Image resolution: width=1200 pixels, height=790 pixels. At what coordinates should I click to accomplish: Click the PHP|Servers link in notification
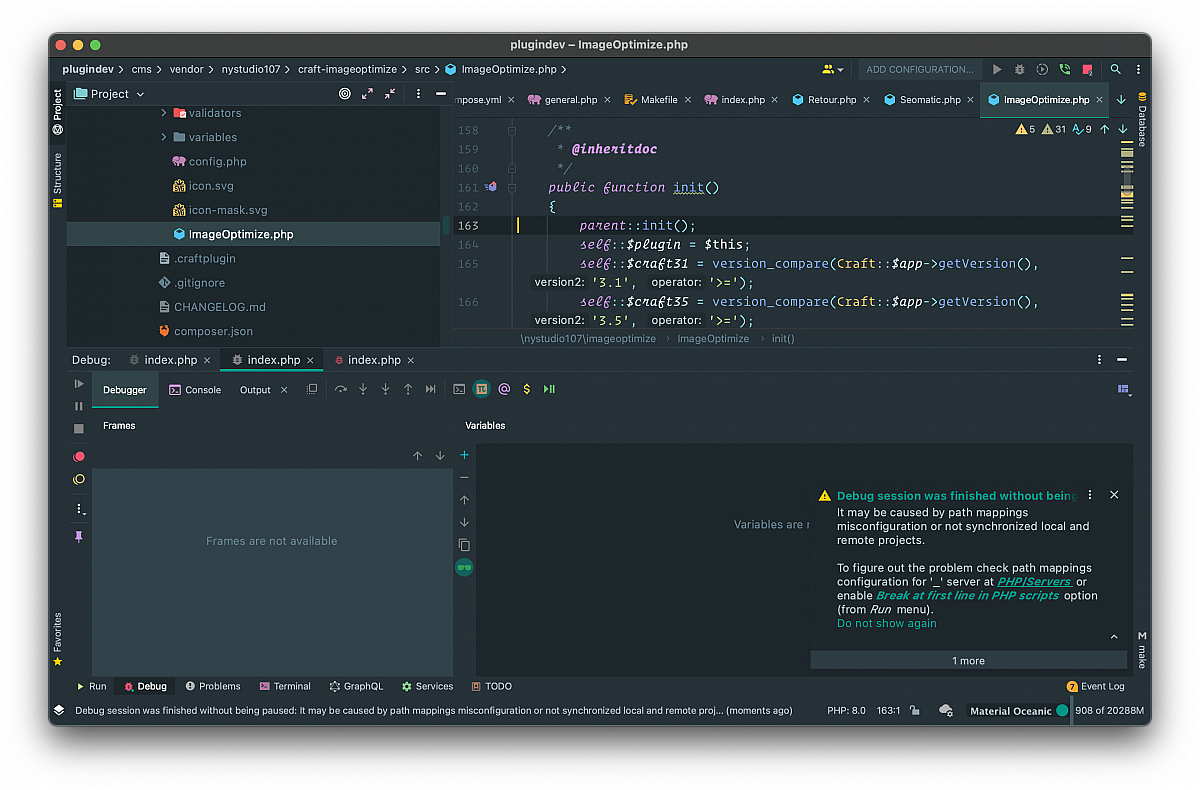(1034, 581)
